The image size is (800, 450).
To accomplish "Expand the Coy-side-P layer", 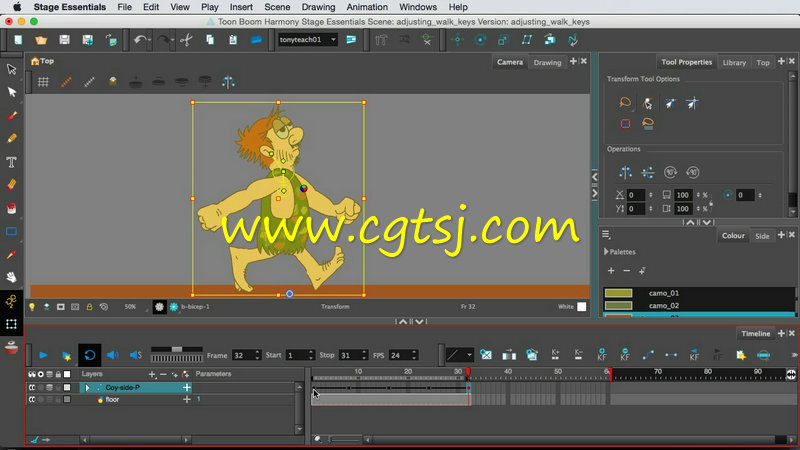I will coord(87,388).
